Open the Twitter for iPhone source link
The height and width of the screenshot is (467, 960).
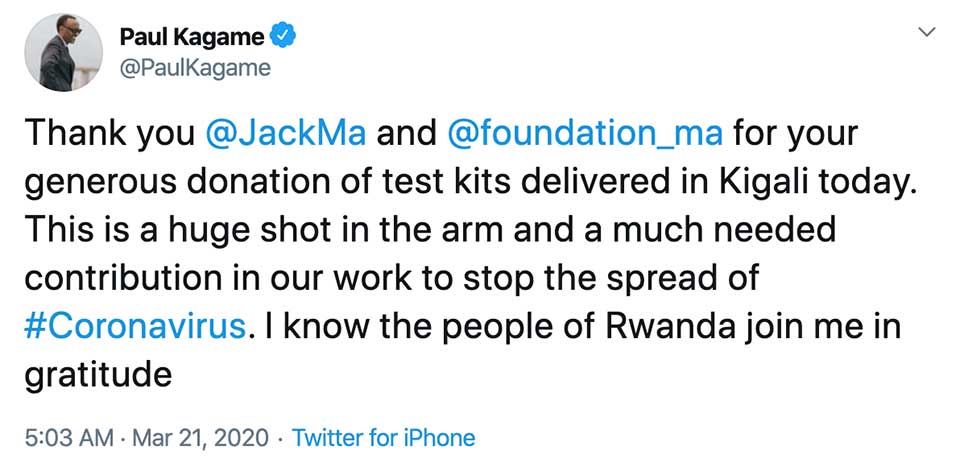coord(383,437)
